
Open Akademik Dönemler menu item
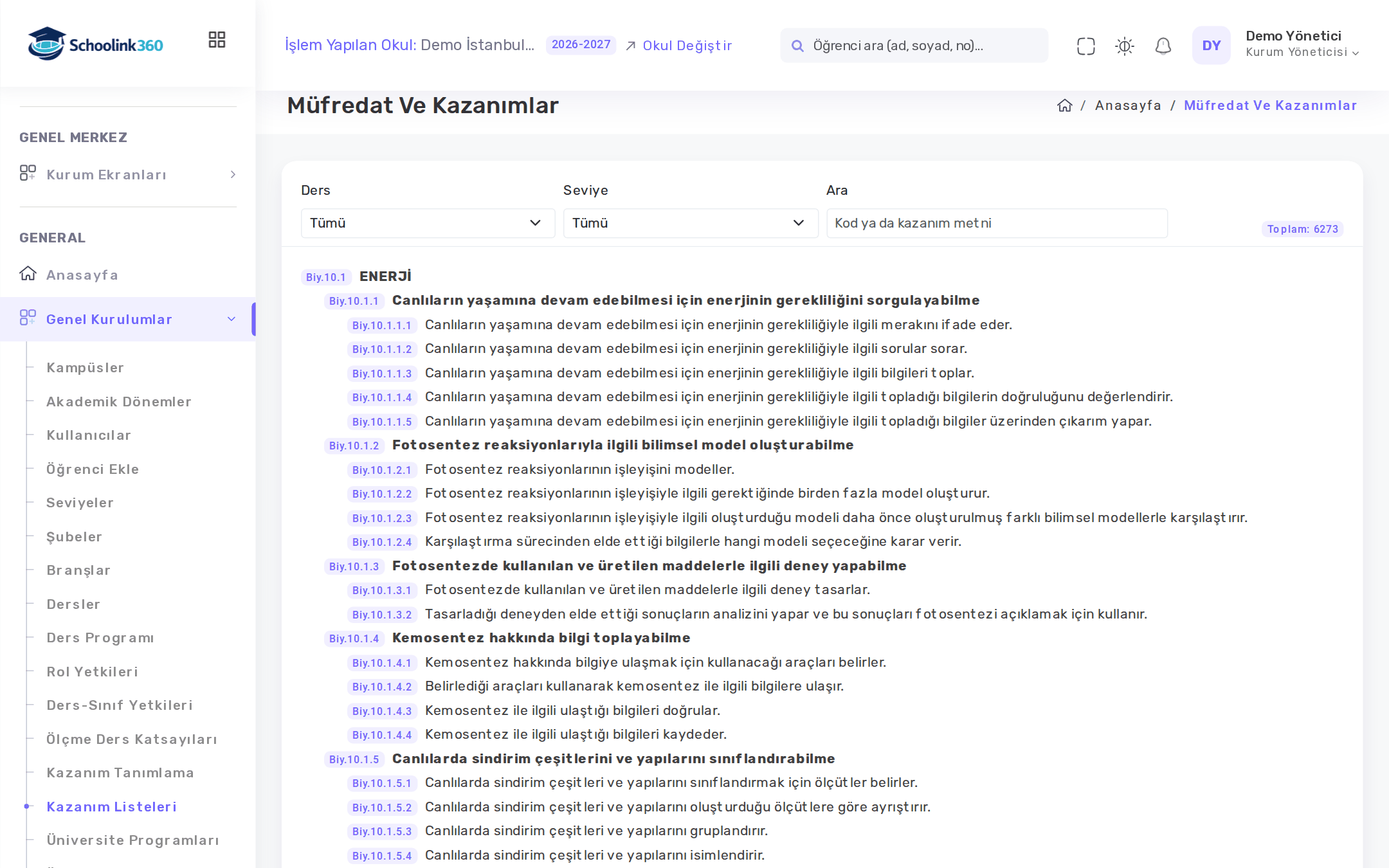(x=118, y=402)
